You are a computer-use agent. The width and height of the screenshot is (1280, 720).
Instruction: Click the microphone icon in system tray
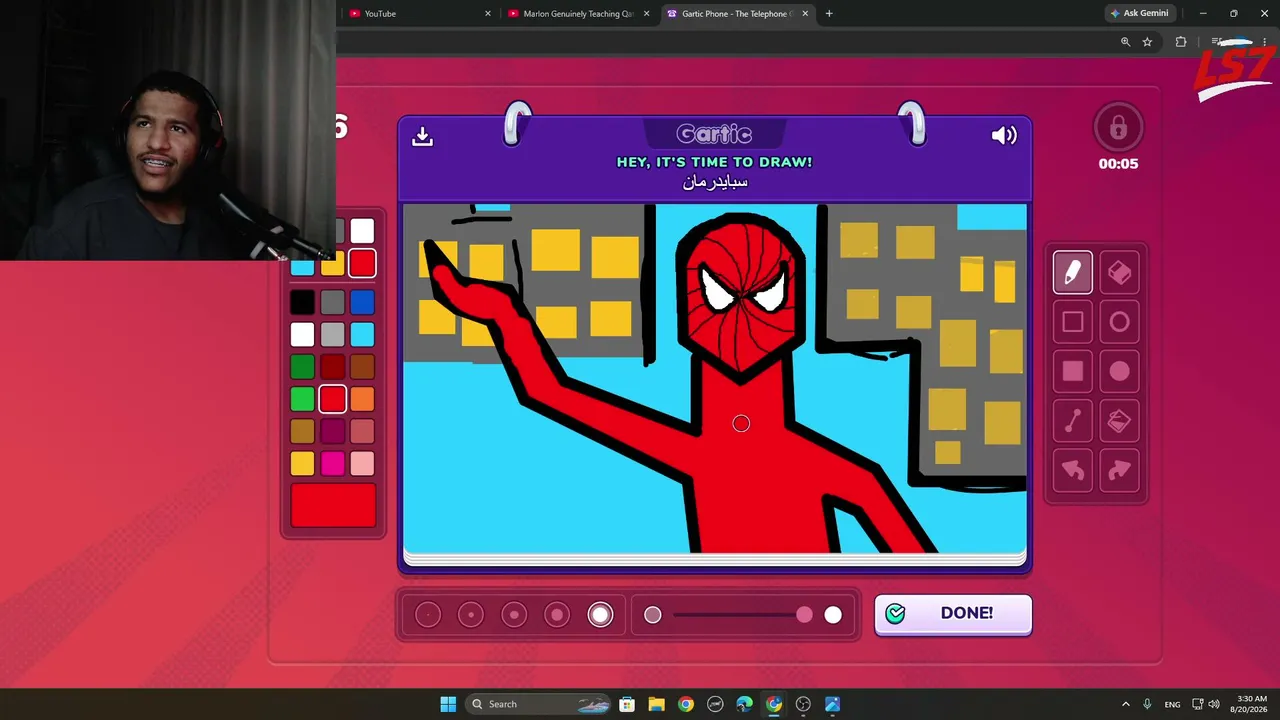pyautogui.click(x=1147, y=704)
